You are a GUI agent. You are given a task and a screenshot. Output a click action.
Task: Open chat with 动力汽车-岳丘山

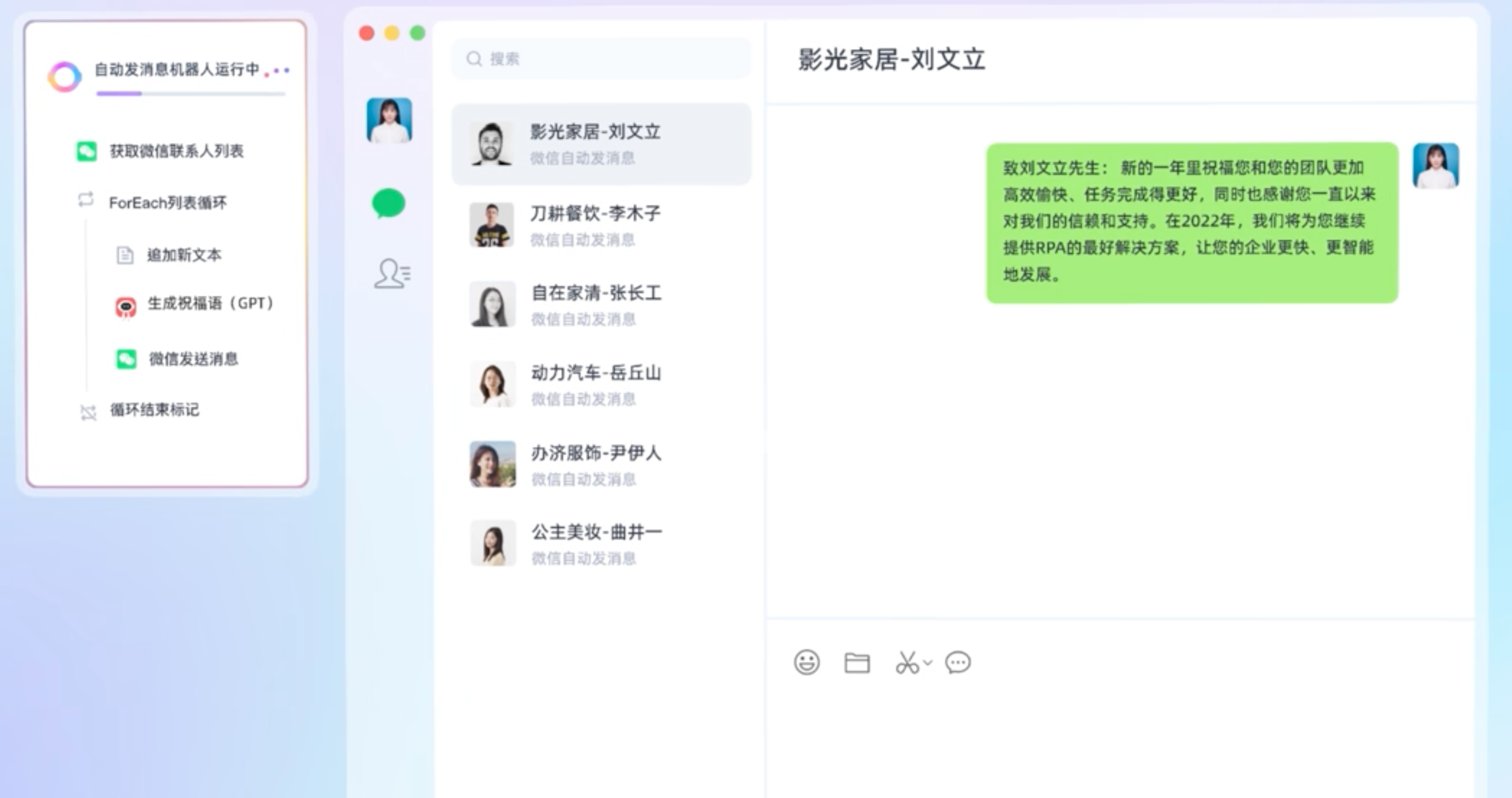(x=601, y=385)
